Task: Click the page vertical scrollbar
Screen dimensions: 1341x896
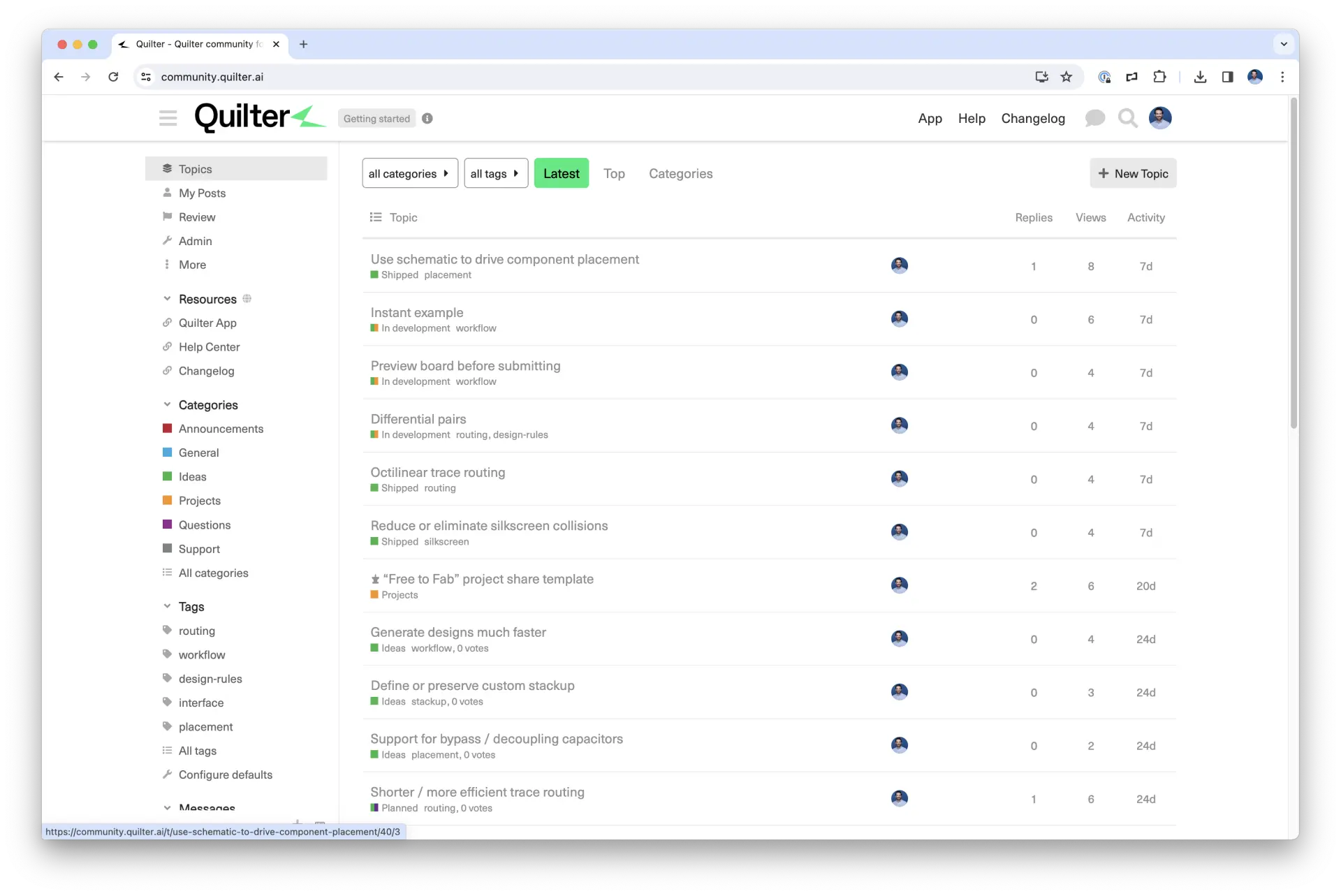Action: pyautogui.click(x=1294, y=264)
